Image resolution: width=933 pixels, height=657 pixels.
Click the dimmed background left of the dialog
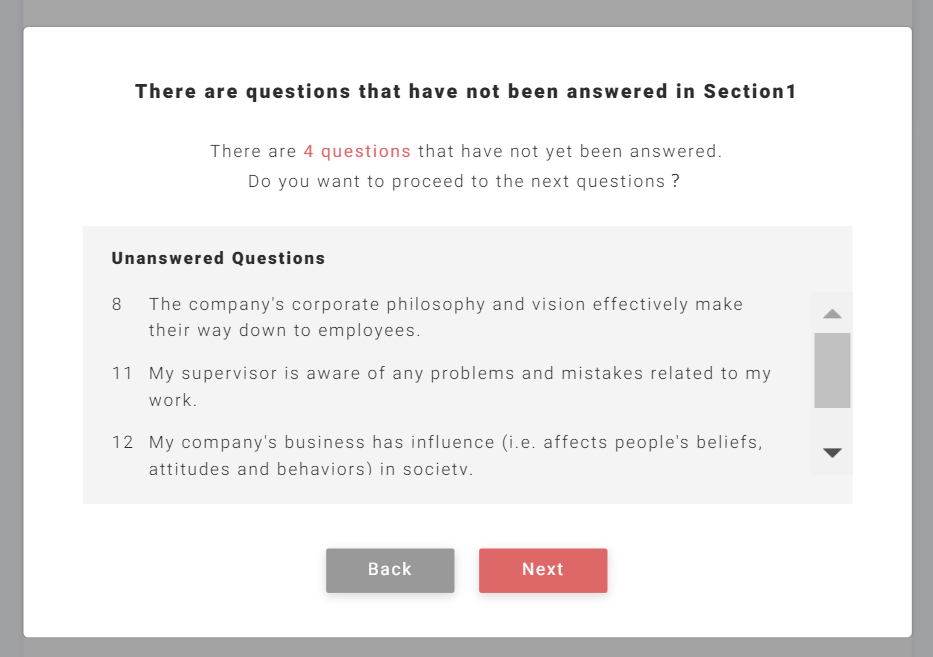coord(11,330)
